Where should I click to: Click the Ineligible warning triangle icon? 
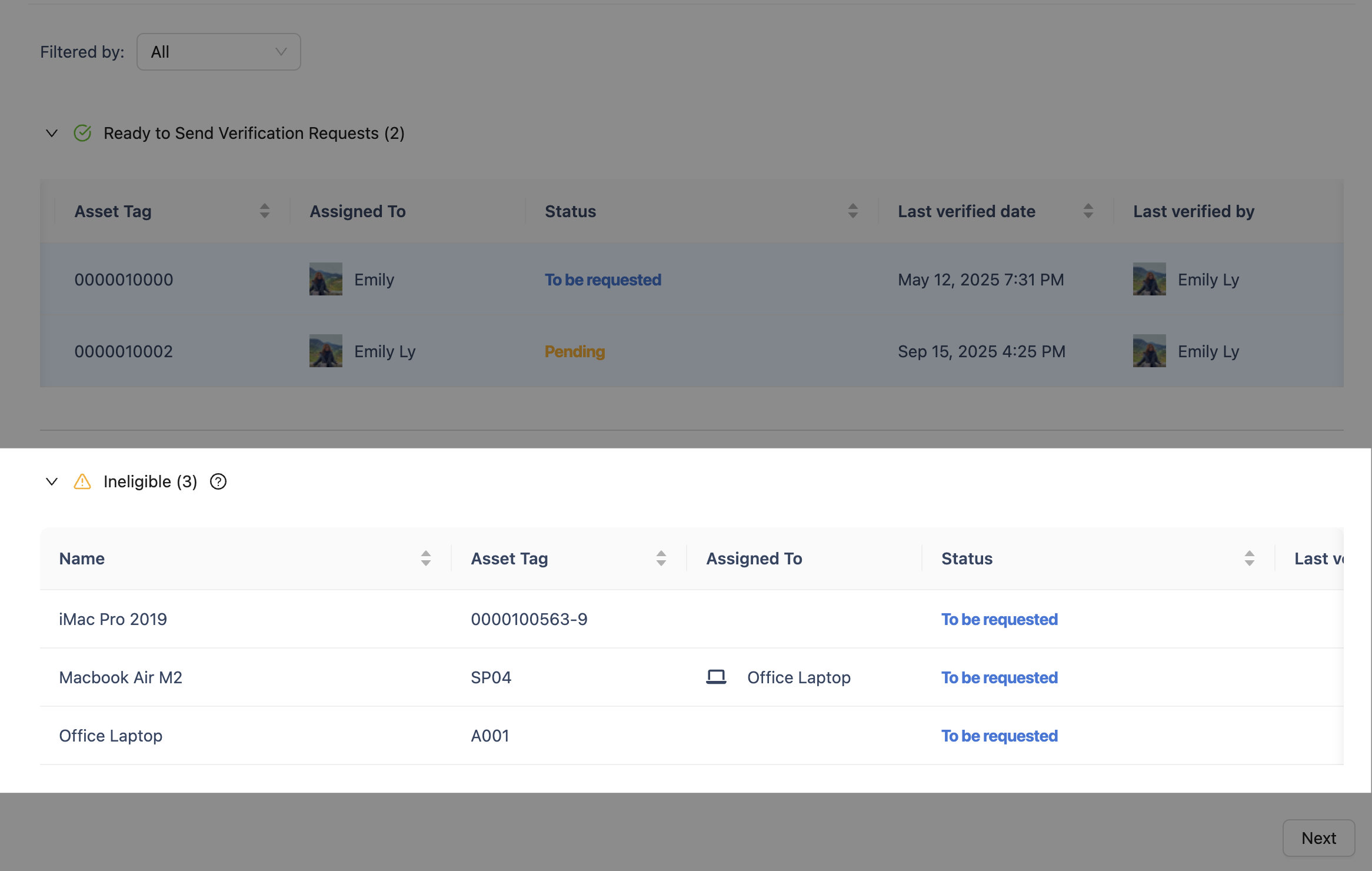point(82,481)
